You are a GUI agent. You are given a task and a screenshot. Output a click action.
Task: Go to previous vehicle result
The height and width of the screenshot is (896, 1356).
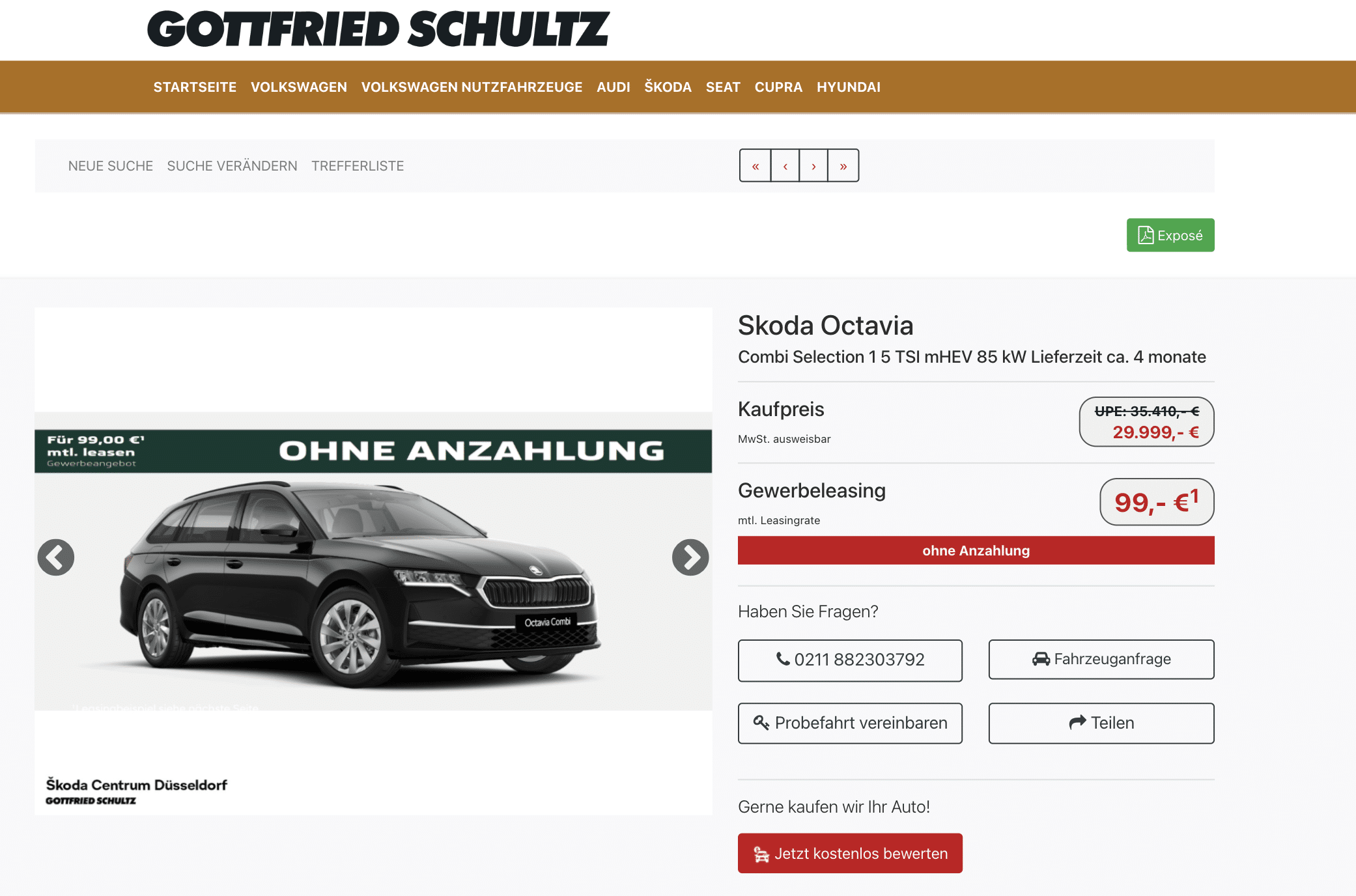[x=785, y=166]
